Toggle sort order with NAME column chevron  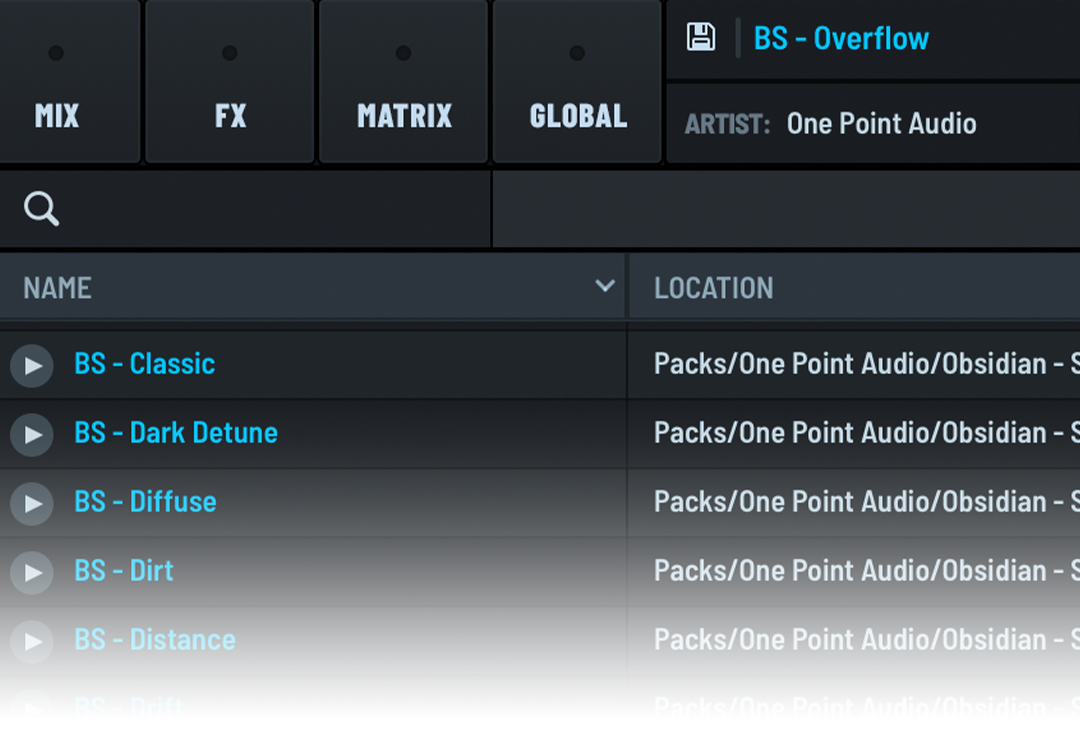tap(604, 287)
